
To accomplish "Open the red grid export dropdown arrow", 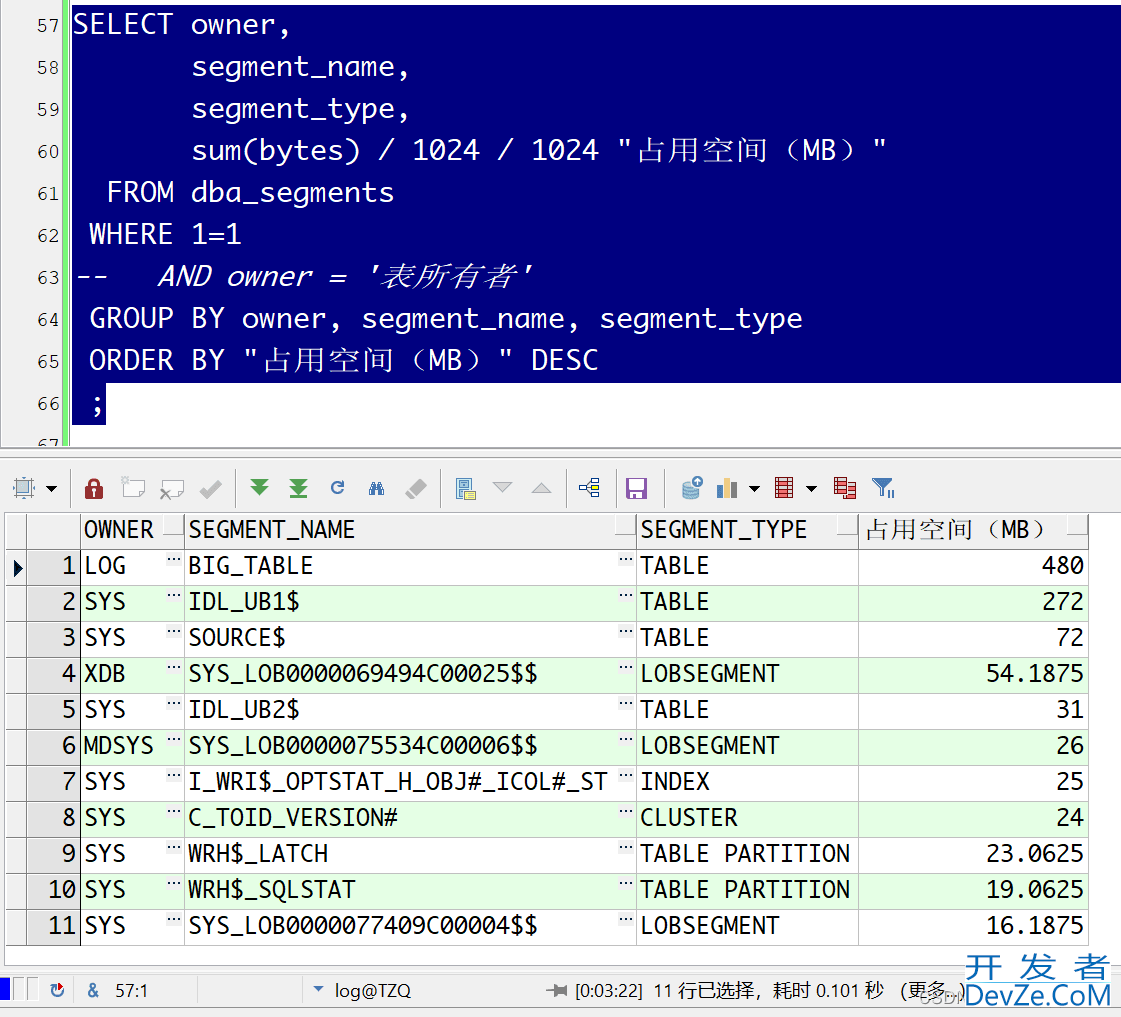I will point(811,489).
